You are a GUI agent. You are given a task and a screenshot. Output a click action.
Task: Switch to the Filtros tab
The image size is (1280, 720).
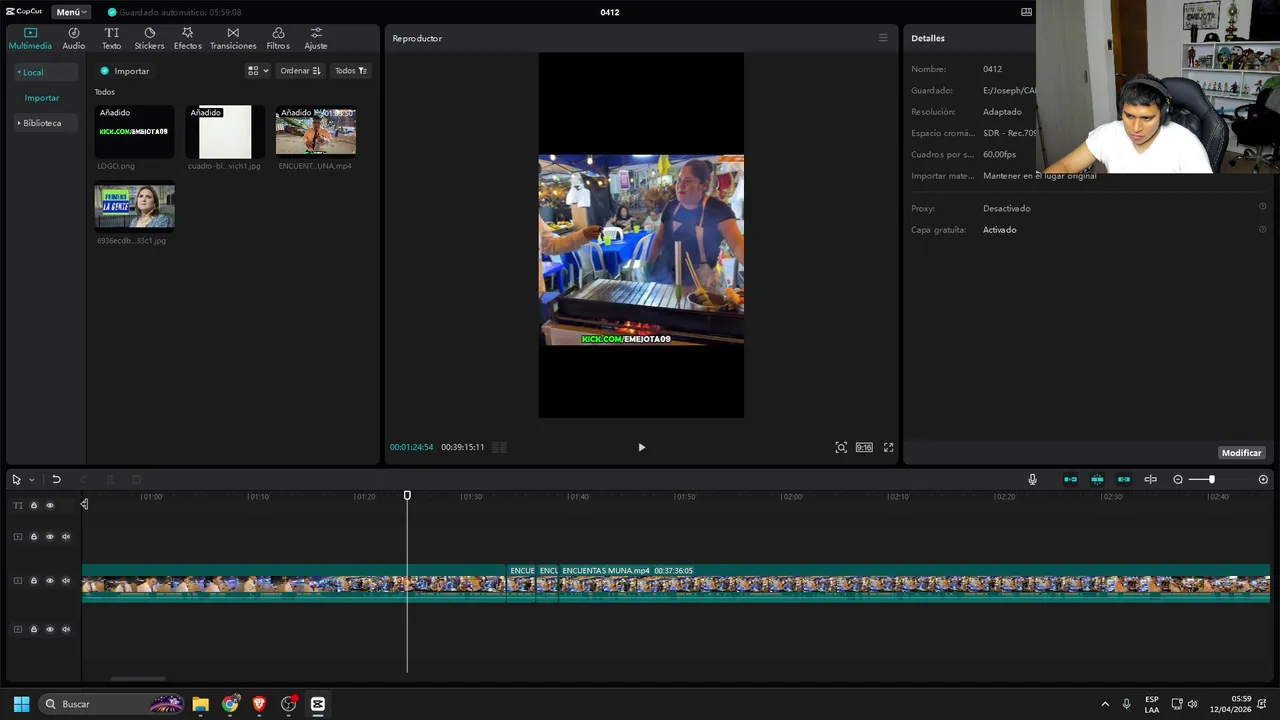(278, 39)
